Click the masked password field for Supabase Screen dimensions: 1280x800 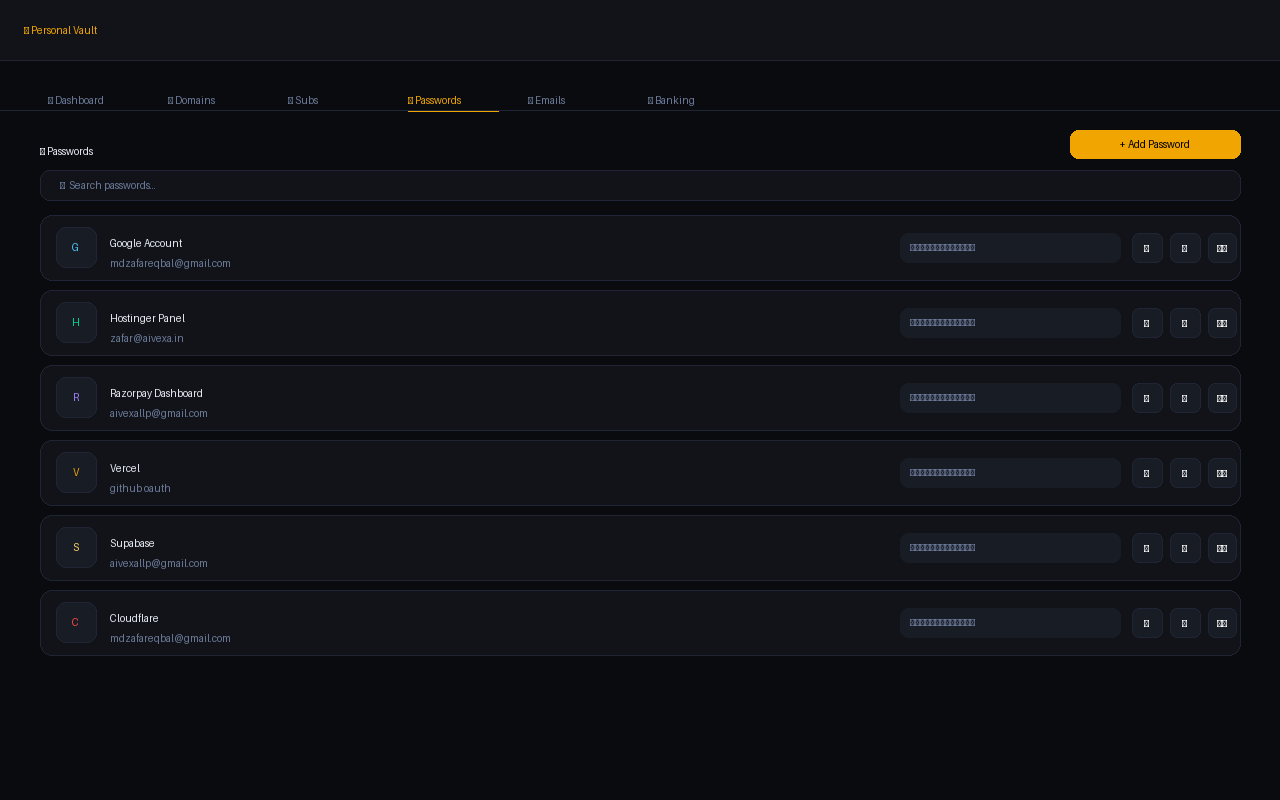1010,548
